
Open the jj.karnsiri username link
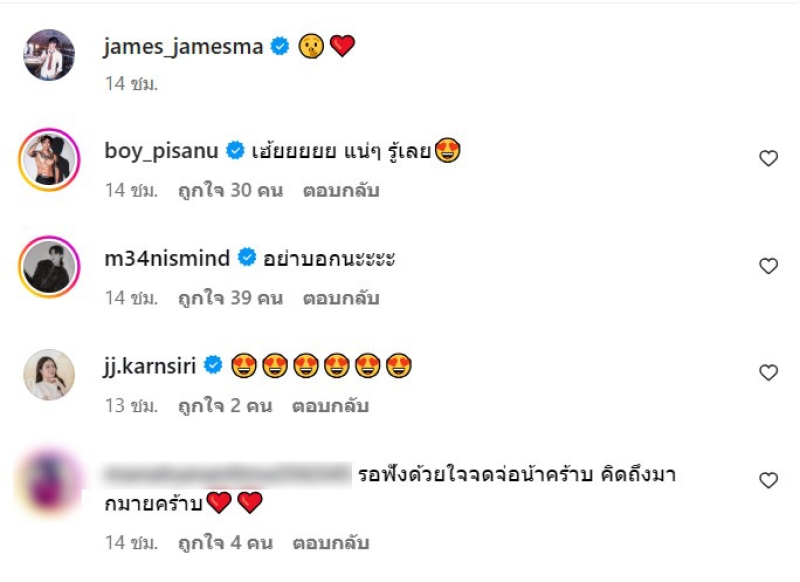(150, 366)
